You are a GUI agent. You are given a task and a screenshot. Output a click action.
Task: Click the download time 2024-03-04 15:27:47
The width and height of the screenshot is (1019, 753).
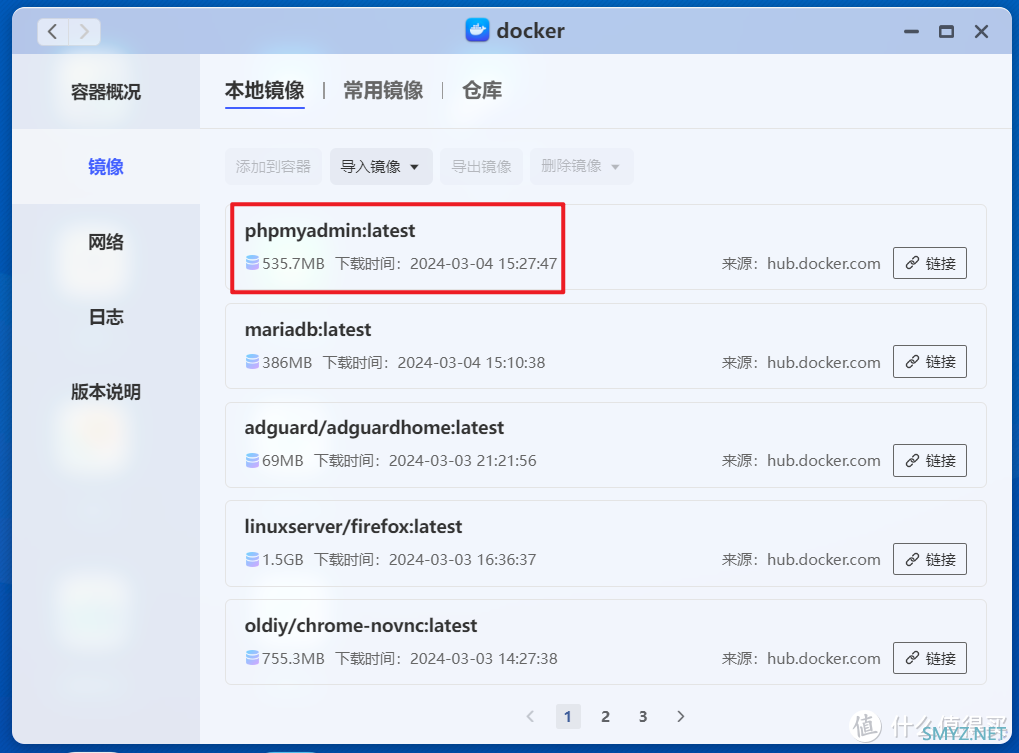pos(484,263)
